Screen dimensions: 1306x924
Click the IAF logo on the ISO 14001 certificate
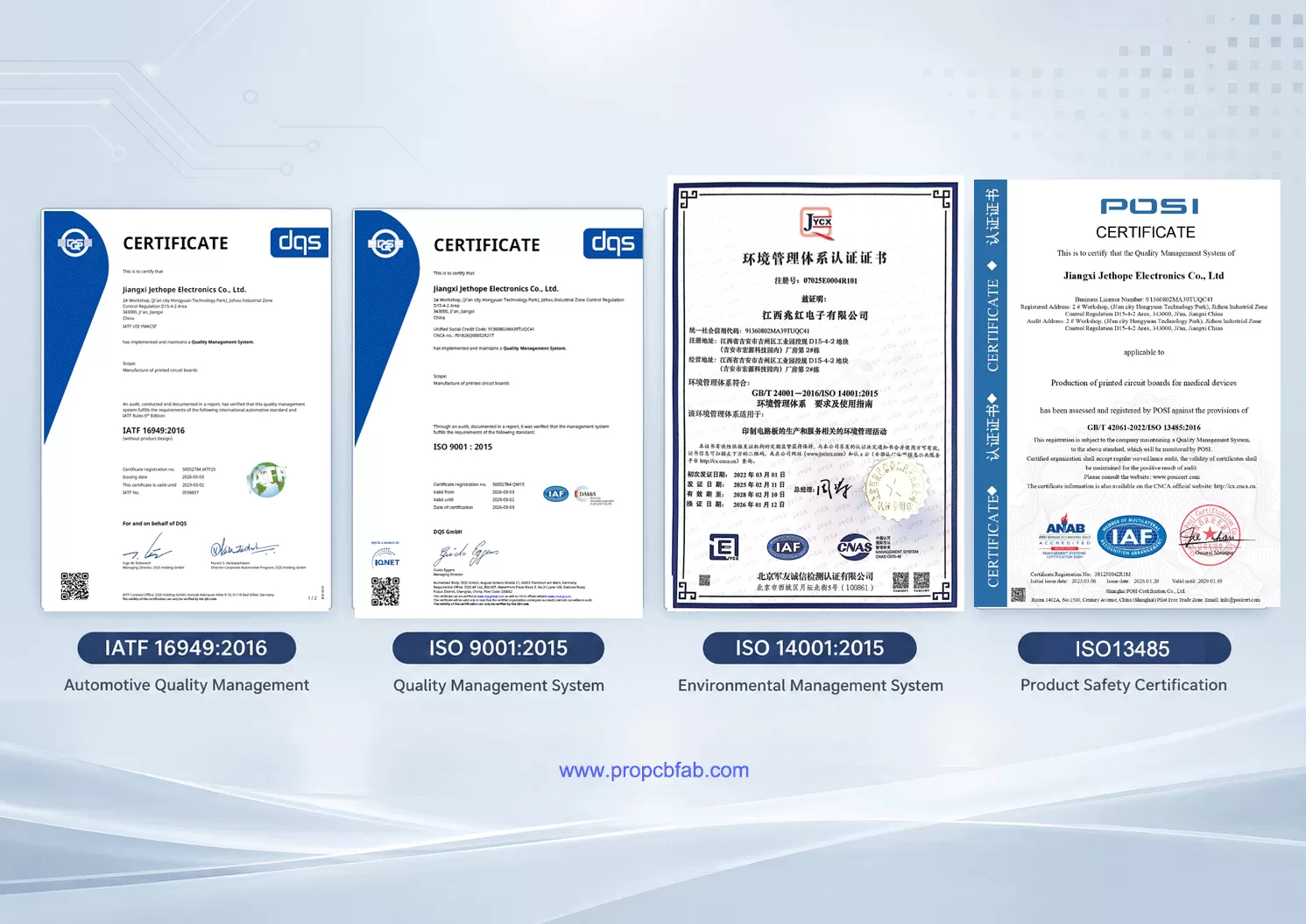(x=787, y=547)
